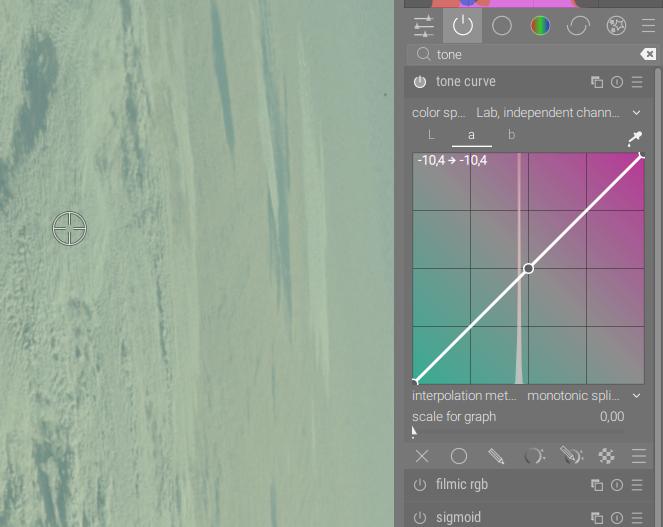This screenshot has width=663, height=527.
Task: Clear the module search text
Action: pyautogui.click(x=648, y=54)
